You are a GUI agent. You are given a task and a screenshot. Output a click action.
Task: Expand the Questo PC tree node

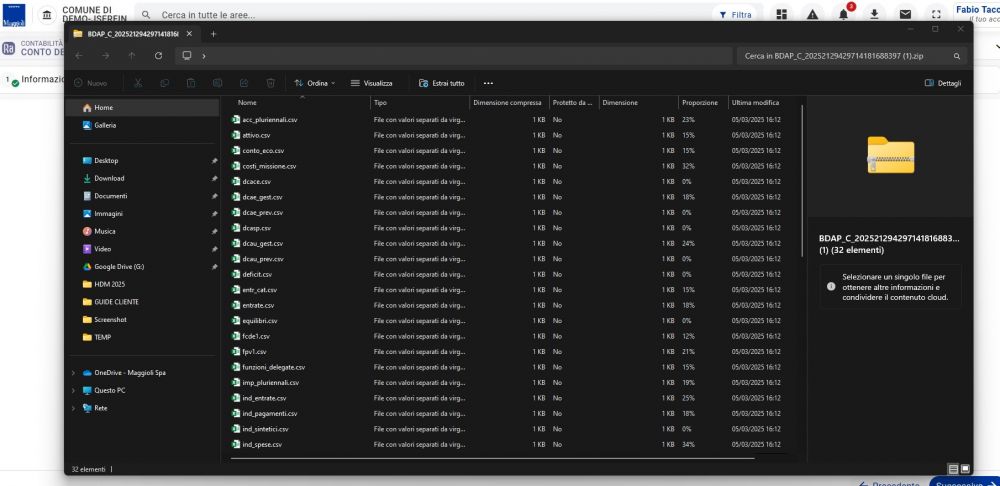73,390
